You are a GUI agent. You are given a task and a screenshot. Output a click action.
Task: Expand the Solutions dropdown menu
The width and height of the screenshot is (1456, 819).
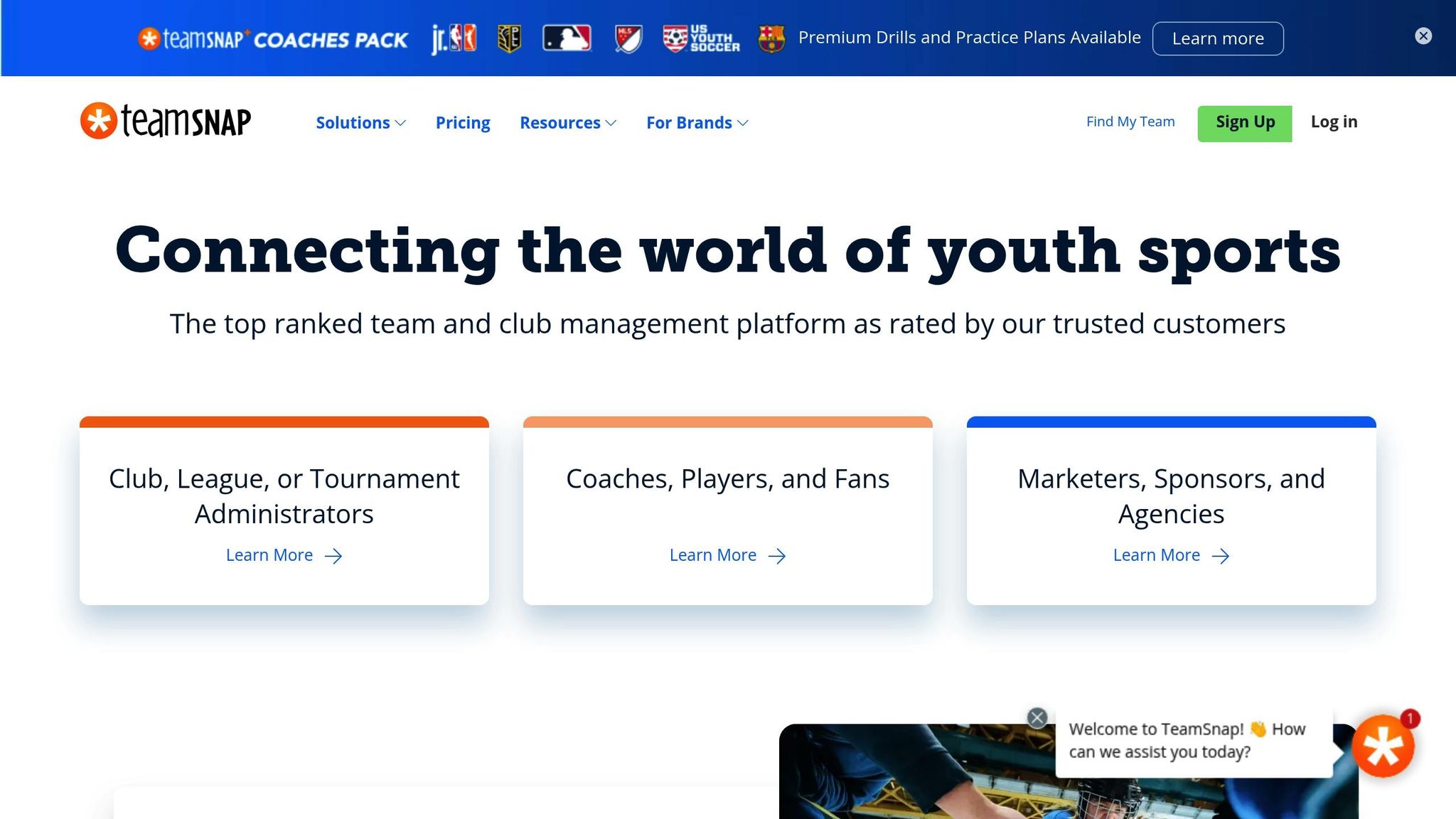(x=361, y=123)
